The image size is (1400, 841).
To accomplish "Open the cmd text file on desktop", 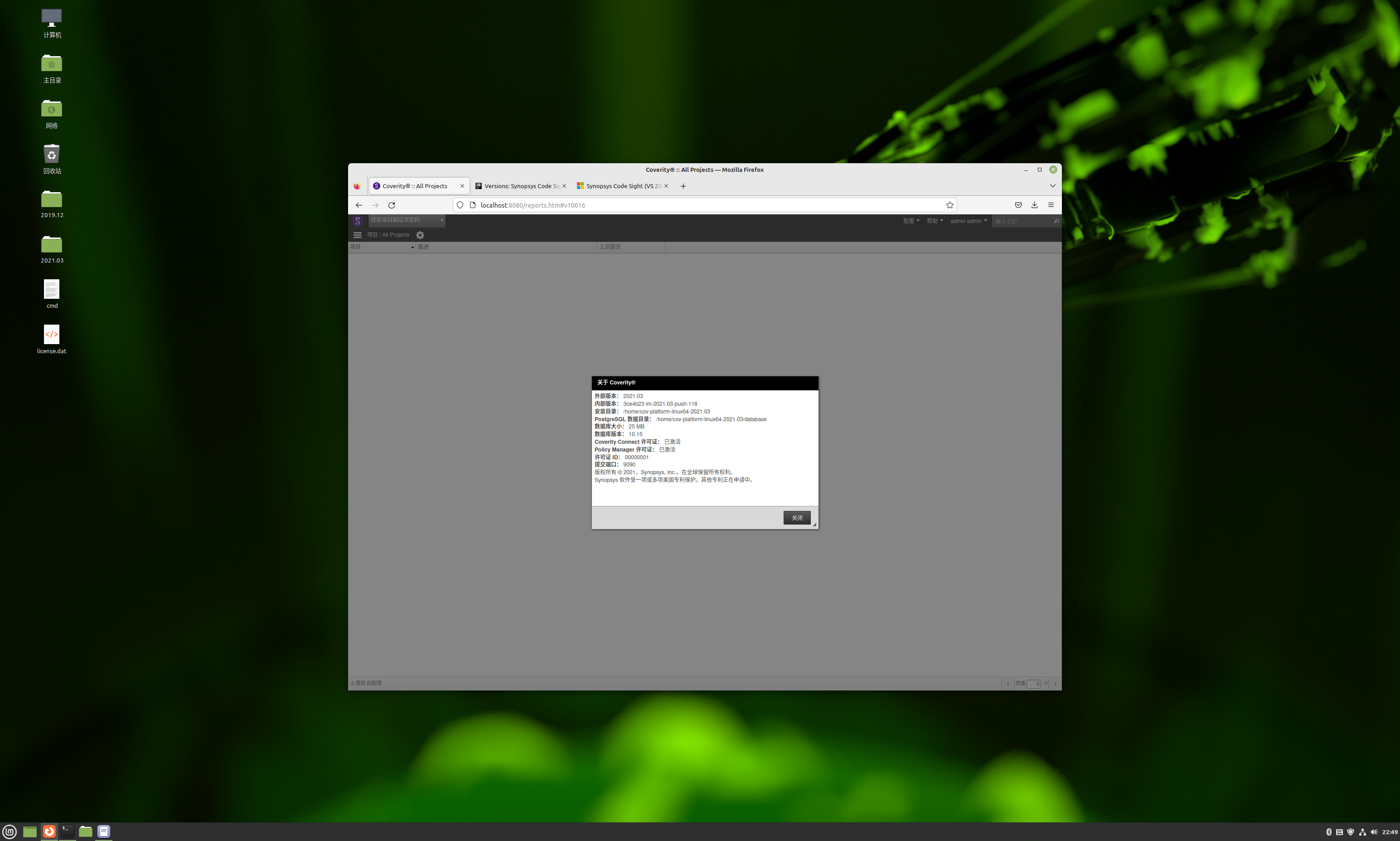I will 52,294.
